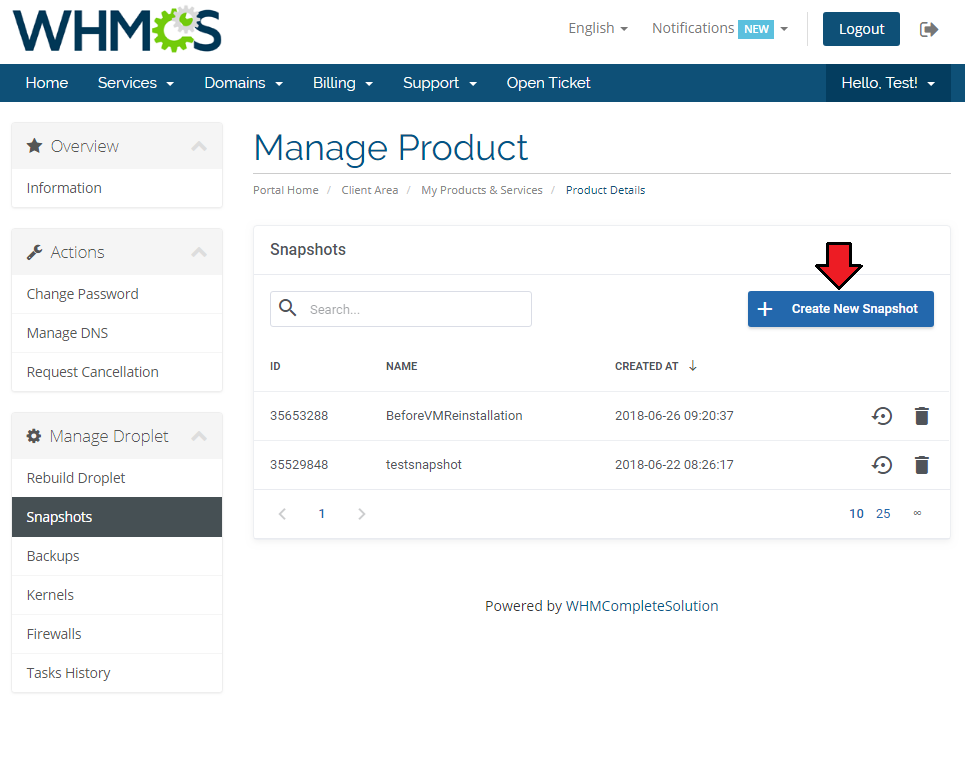
Task: Click the NEW notifications badge
Action: (756, 29)
